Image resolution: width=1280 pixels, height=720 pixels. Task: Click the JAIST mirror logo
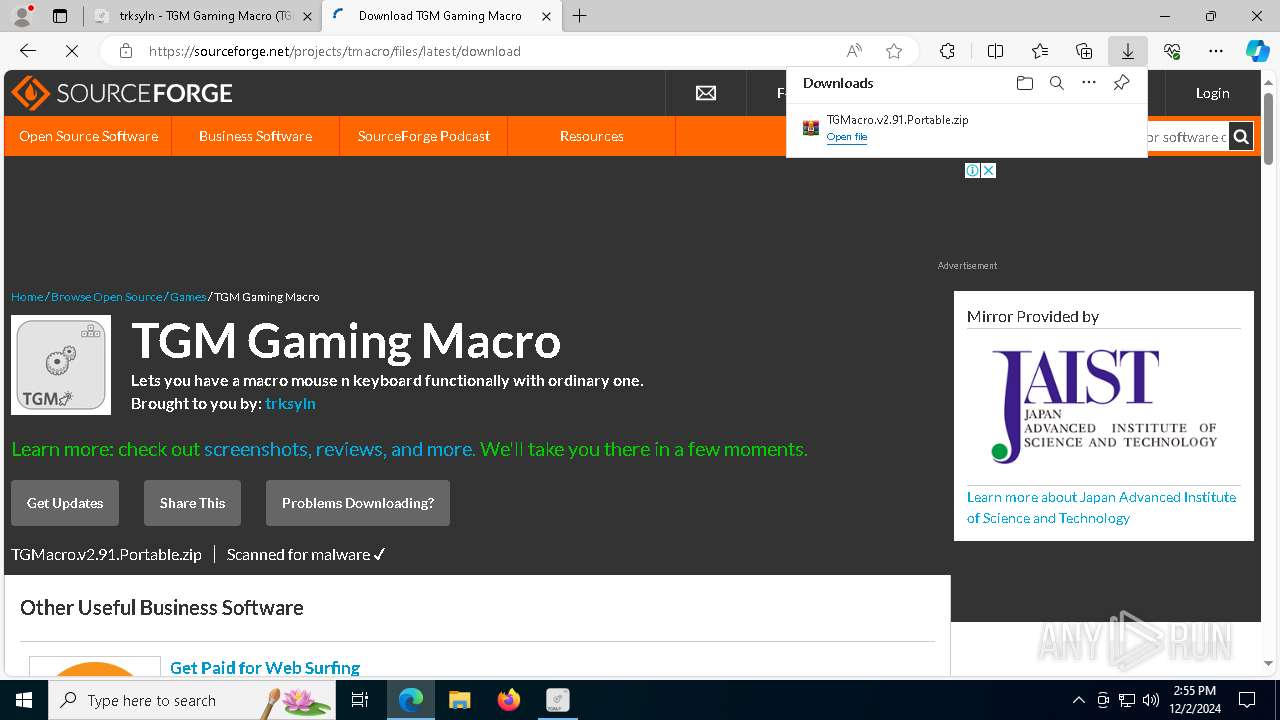point(1104,406)
